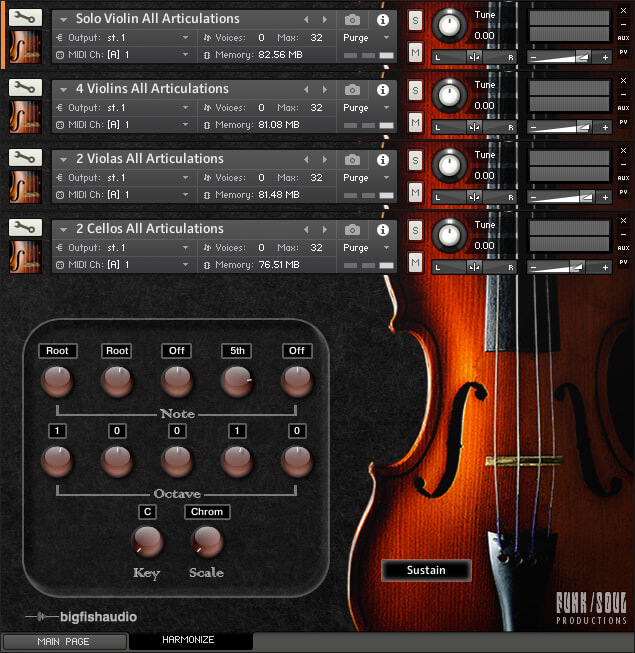Image resolution: width=635 pixels, height=653 pixels.
Task: Click the Key knob set to C
Action: (147, 541)
